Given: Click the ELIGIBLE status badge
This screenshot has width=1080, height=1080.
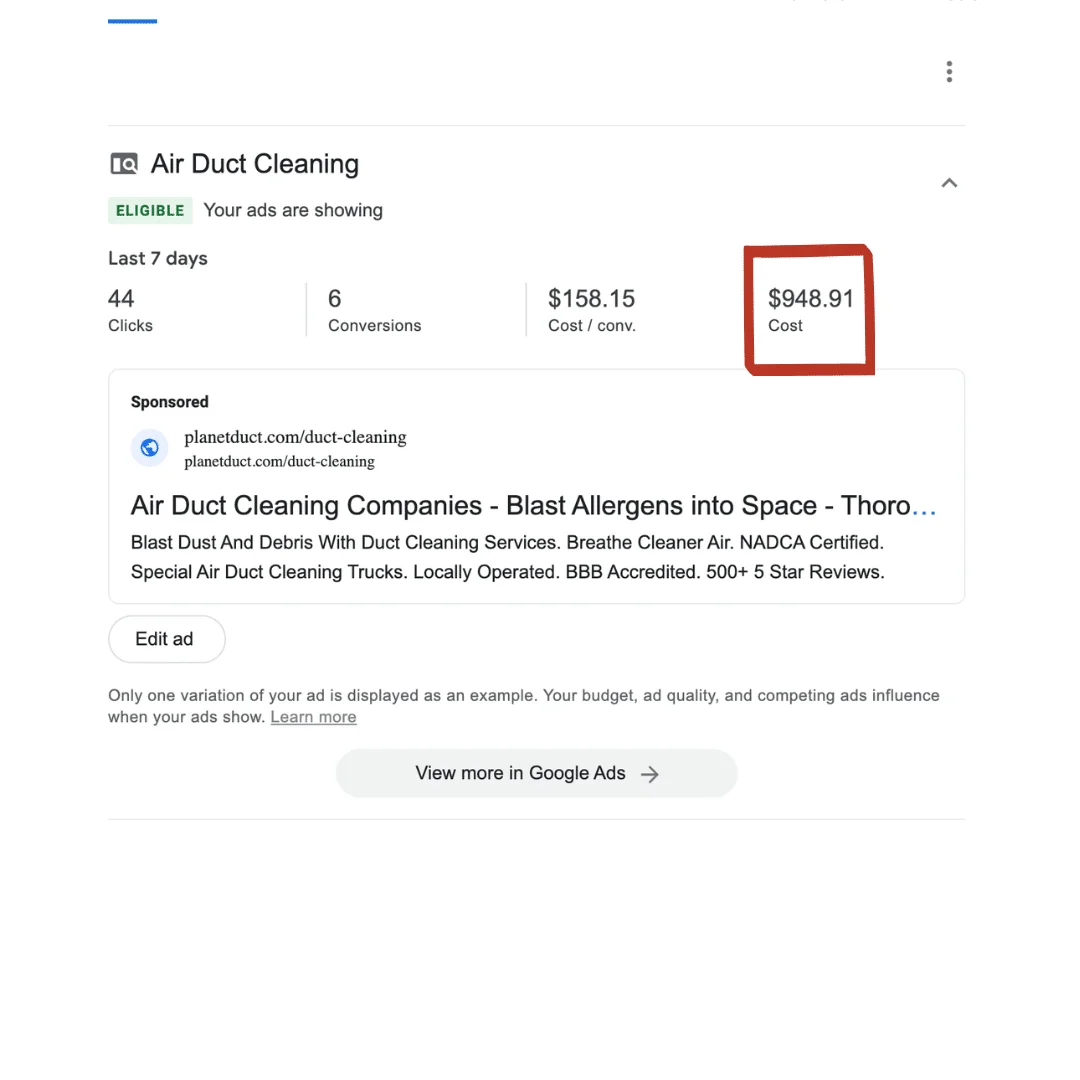Looking at the screenshot, I should [150, 210].
